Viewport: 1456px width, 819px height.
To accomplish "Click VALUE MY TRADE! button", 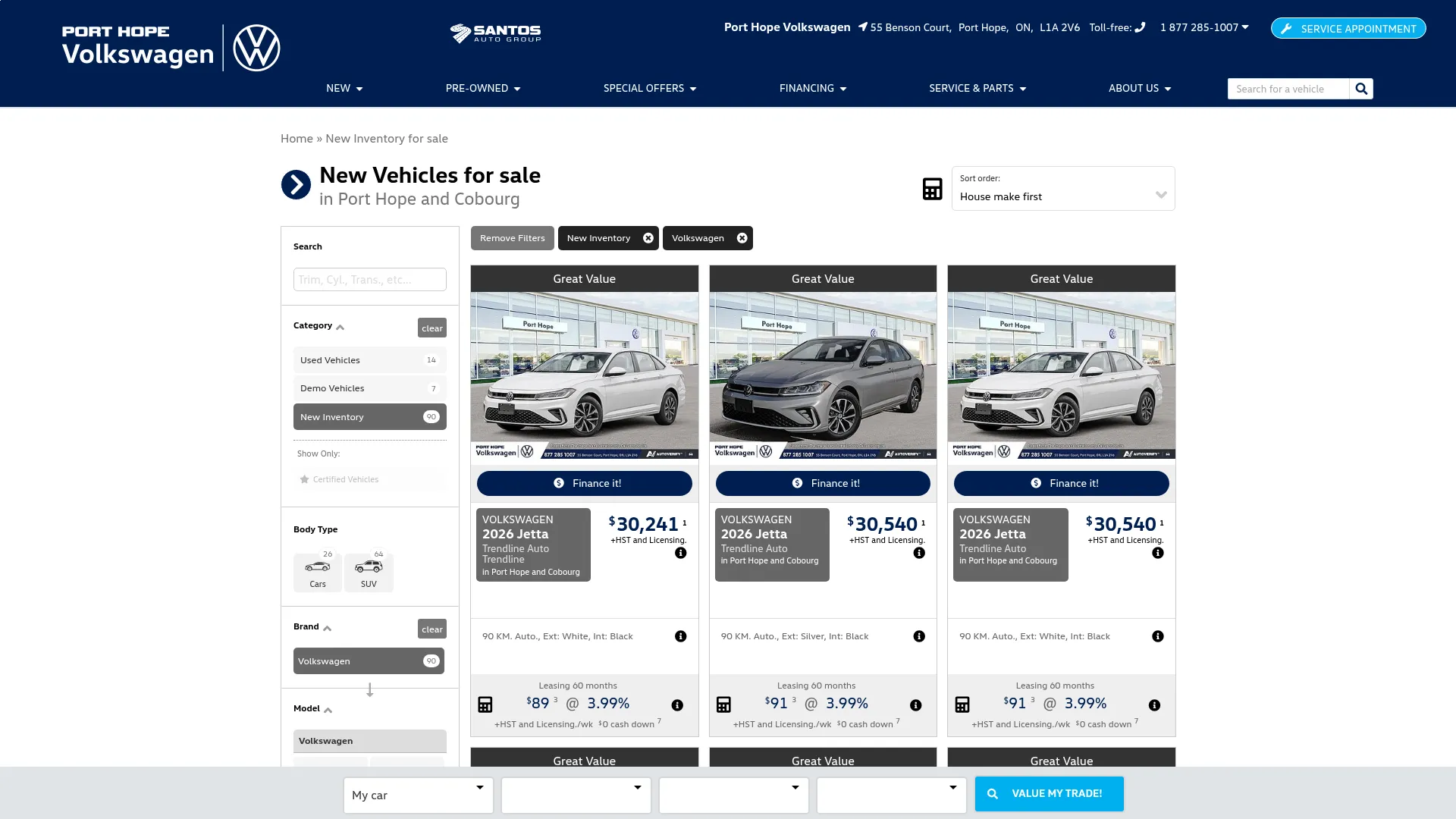I will coord(1050,794).
